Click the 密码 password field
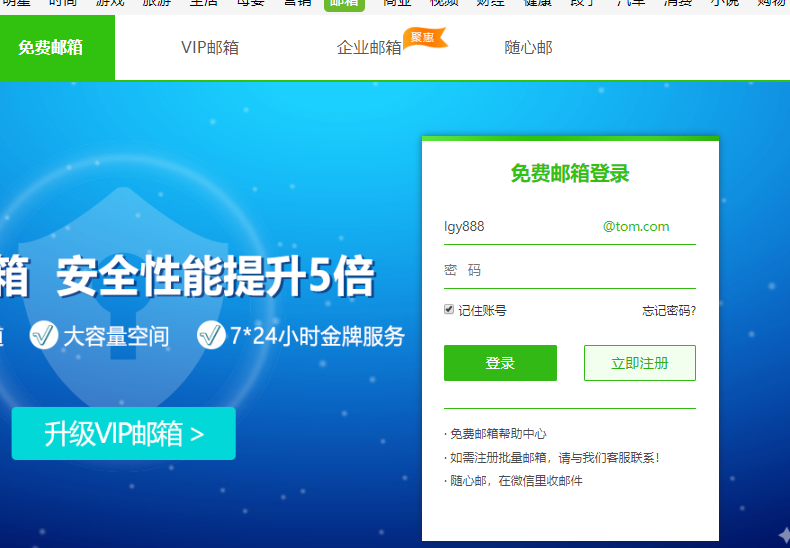Image resolution: width=790 pixels, height=548 pixels. (570, 270)
